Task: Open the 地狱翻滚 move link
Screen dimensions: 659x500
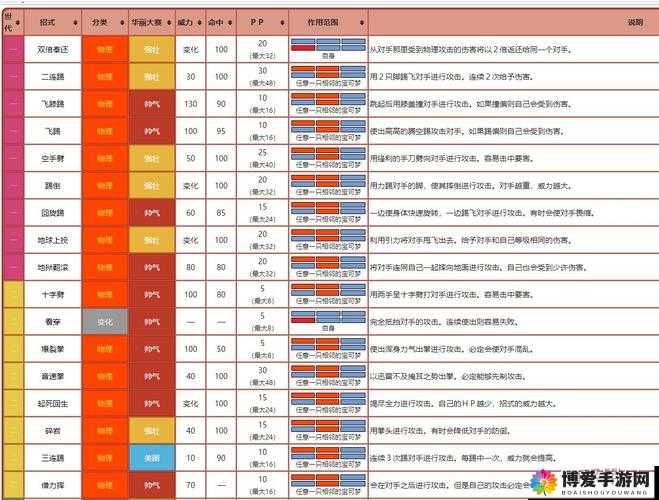Action: [x=53, y=267]
